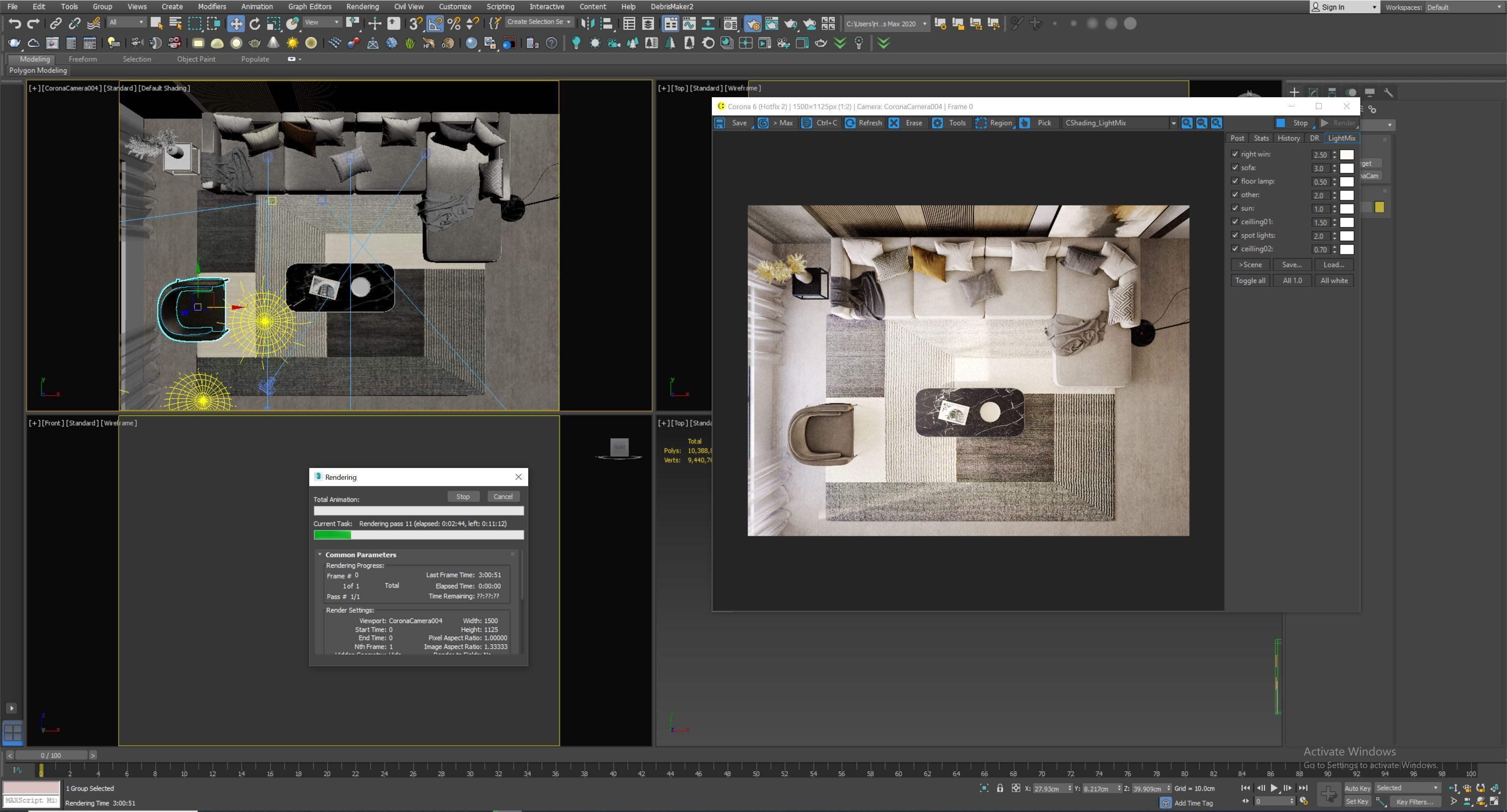Click the Cancel button in Rendering dialog

502,496
